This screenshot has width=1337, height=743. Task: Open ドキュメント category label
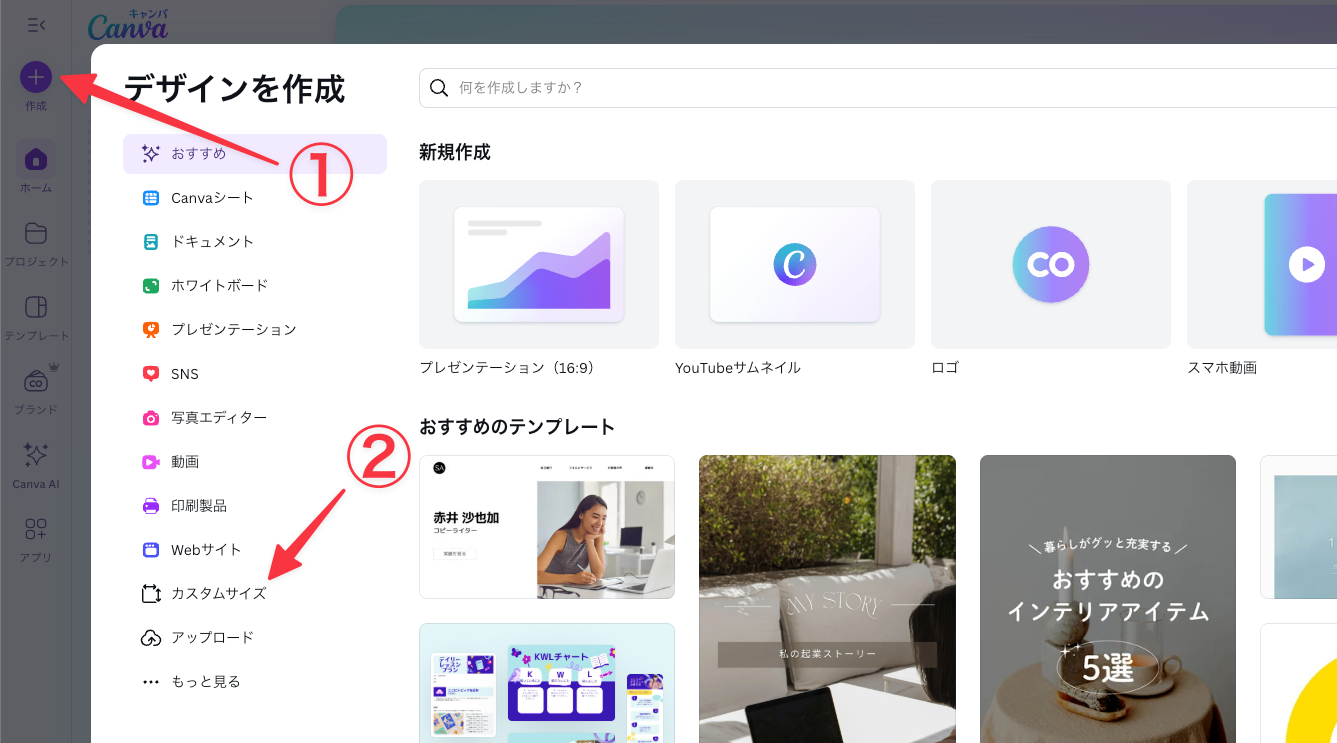click(212, 242)
